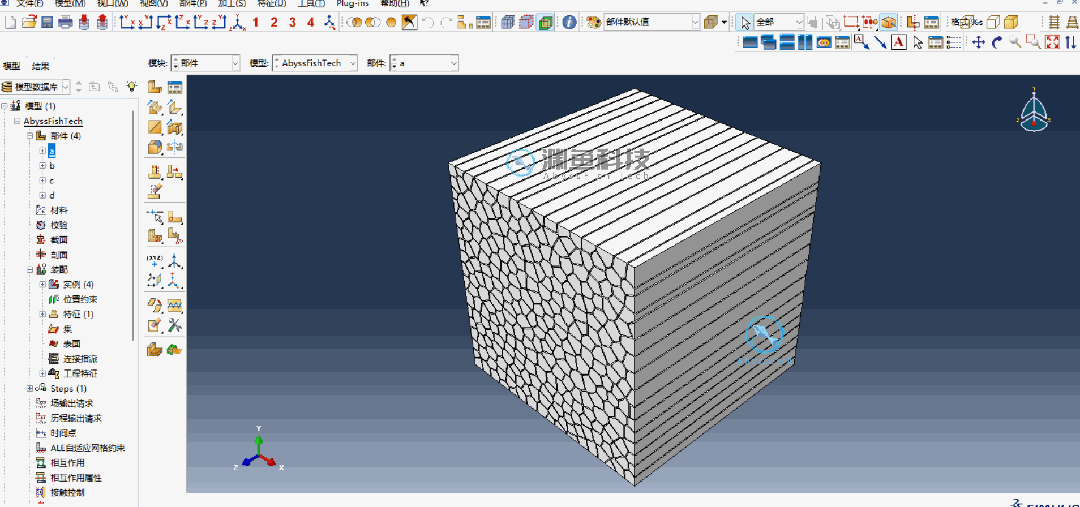Expand the Steps (1) node
1080x507 pixels.
coord(30,389)
